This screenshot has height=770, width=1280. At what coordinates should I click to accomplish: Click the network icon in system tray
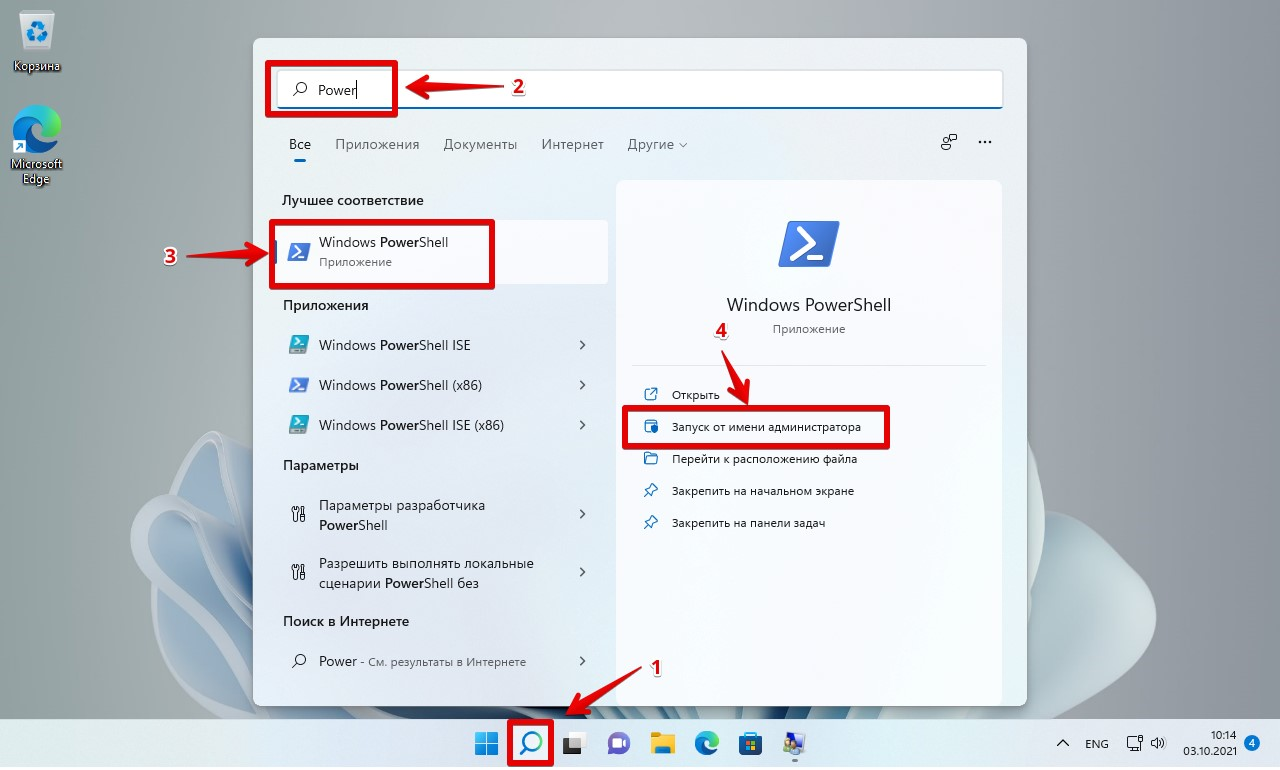pos(1135,744)
